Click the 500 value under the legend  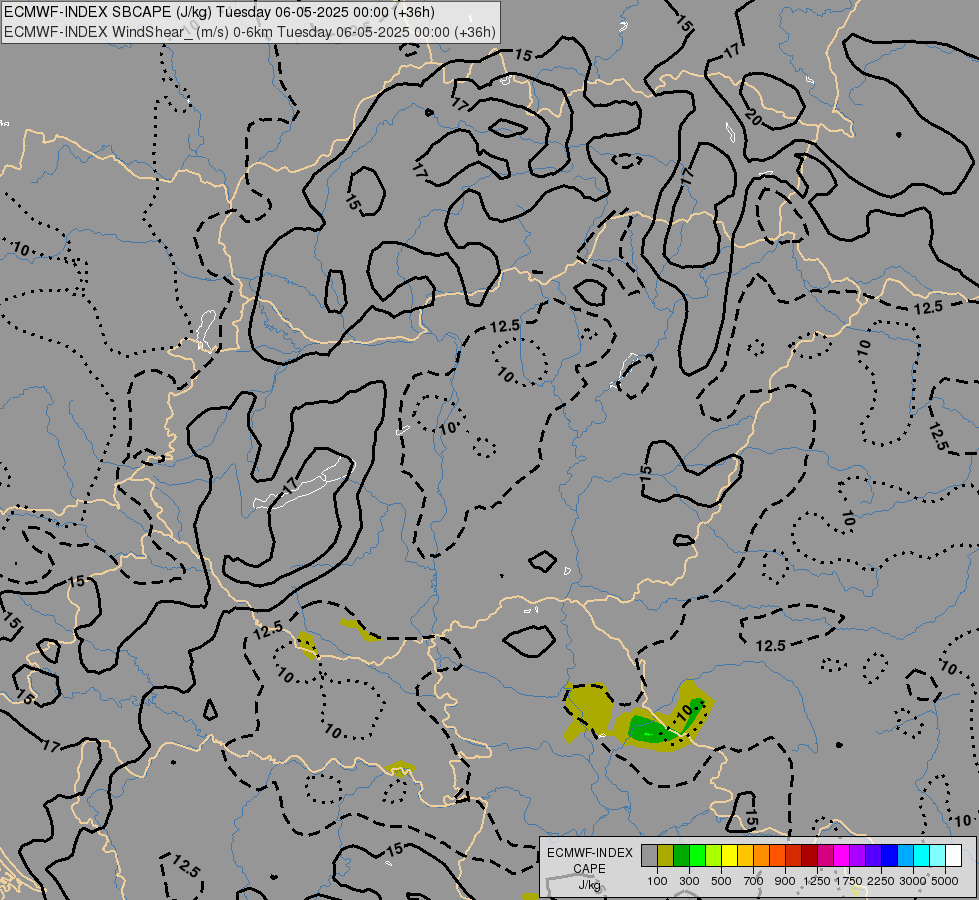(721, 881)
